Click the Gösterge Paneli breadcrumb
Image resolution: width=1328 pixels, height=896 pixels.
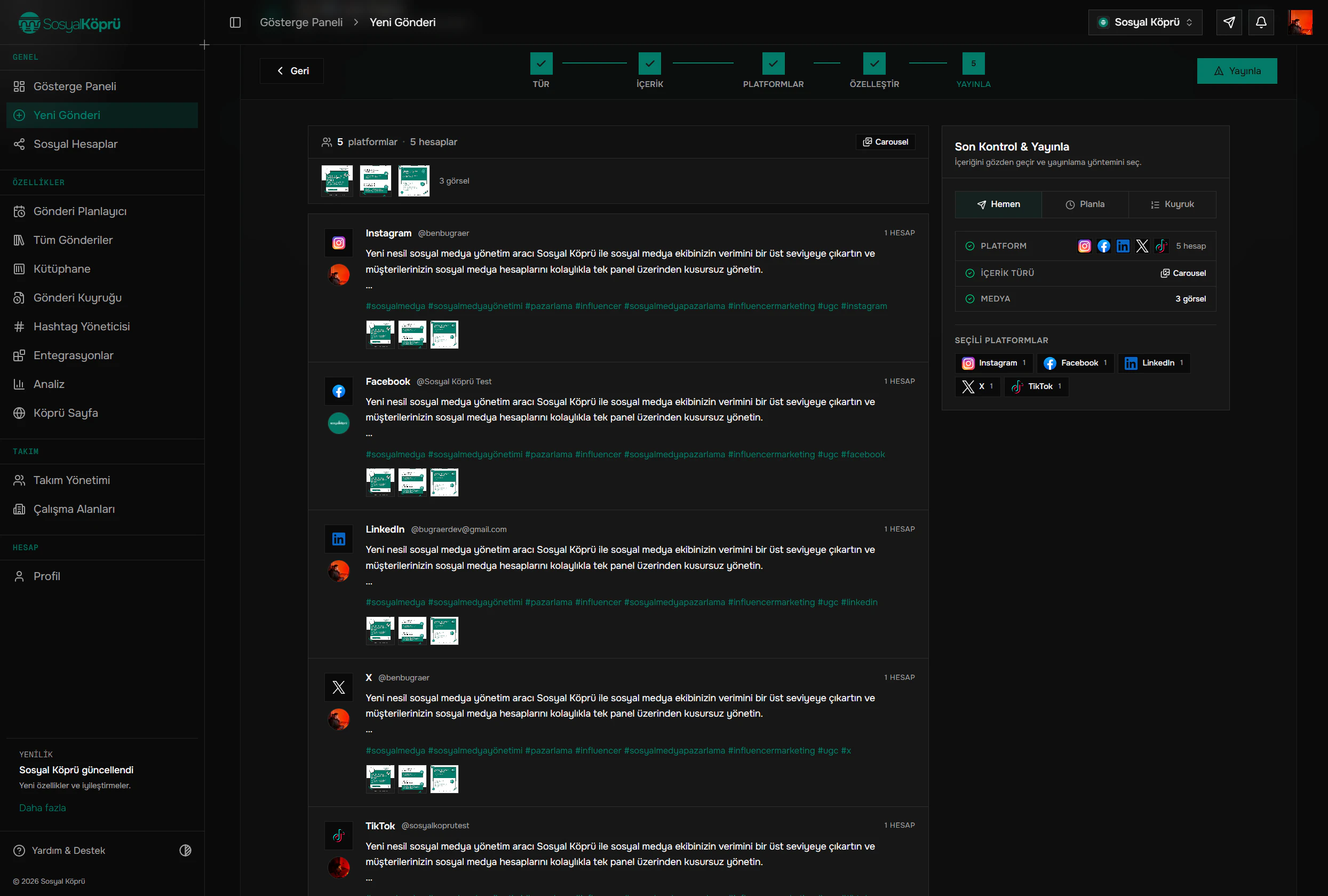click(301, 22)
